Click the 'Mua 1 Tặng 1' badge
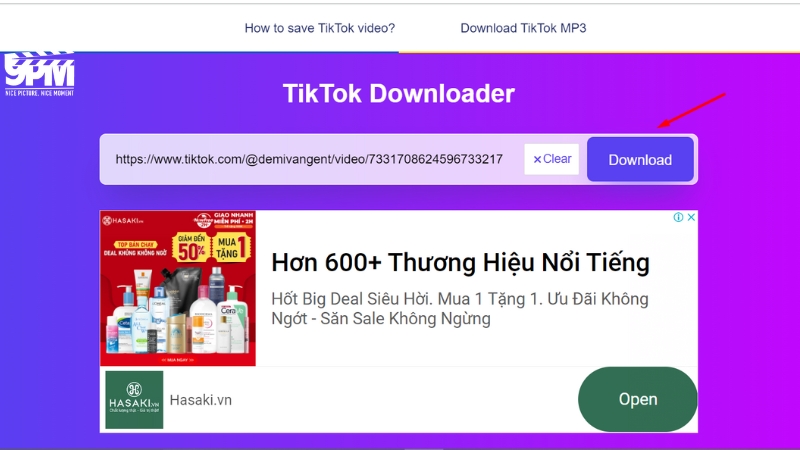Viewport: 800px width, 450px height. pos(231,247)
